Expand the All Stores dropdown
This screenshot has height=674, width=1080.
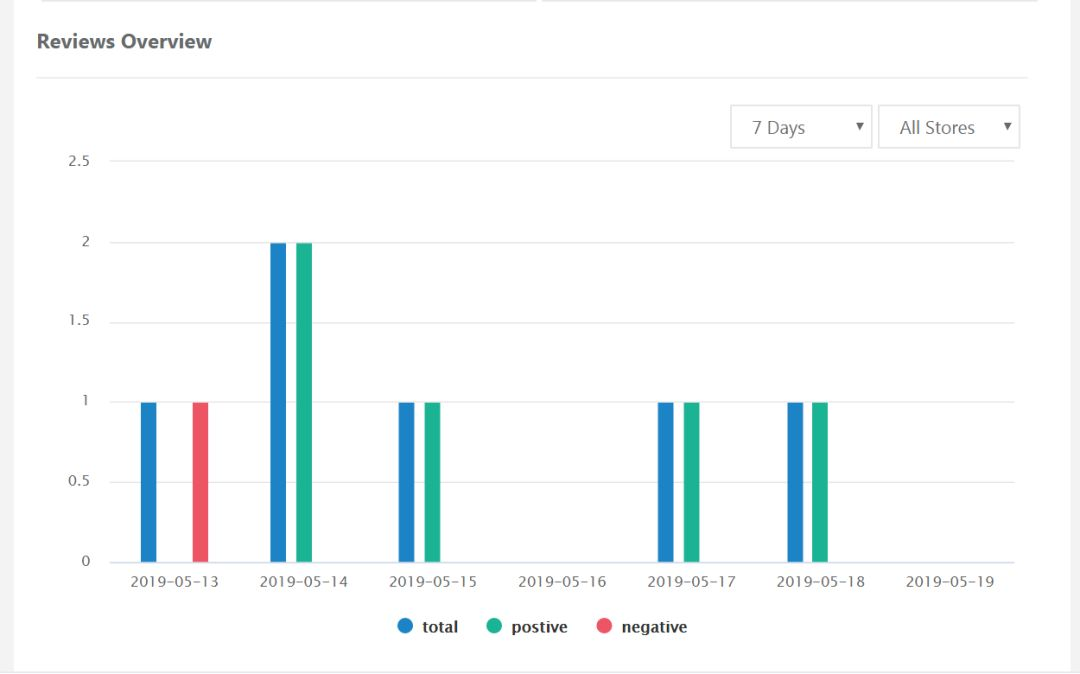click(x=948, y=127)
